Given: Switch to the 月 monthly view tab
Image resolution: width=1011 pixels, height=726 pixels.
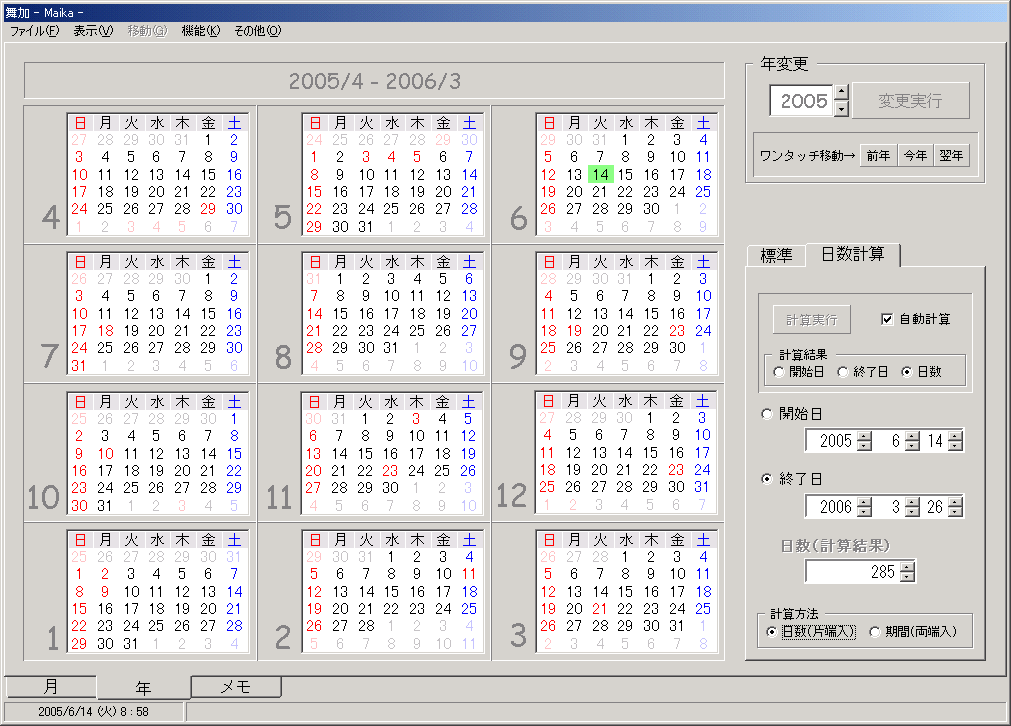Looking at the screenshot, I should tap(50, 687).
